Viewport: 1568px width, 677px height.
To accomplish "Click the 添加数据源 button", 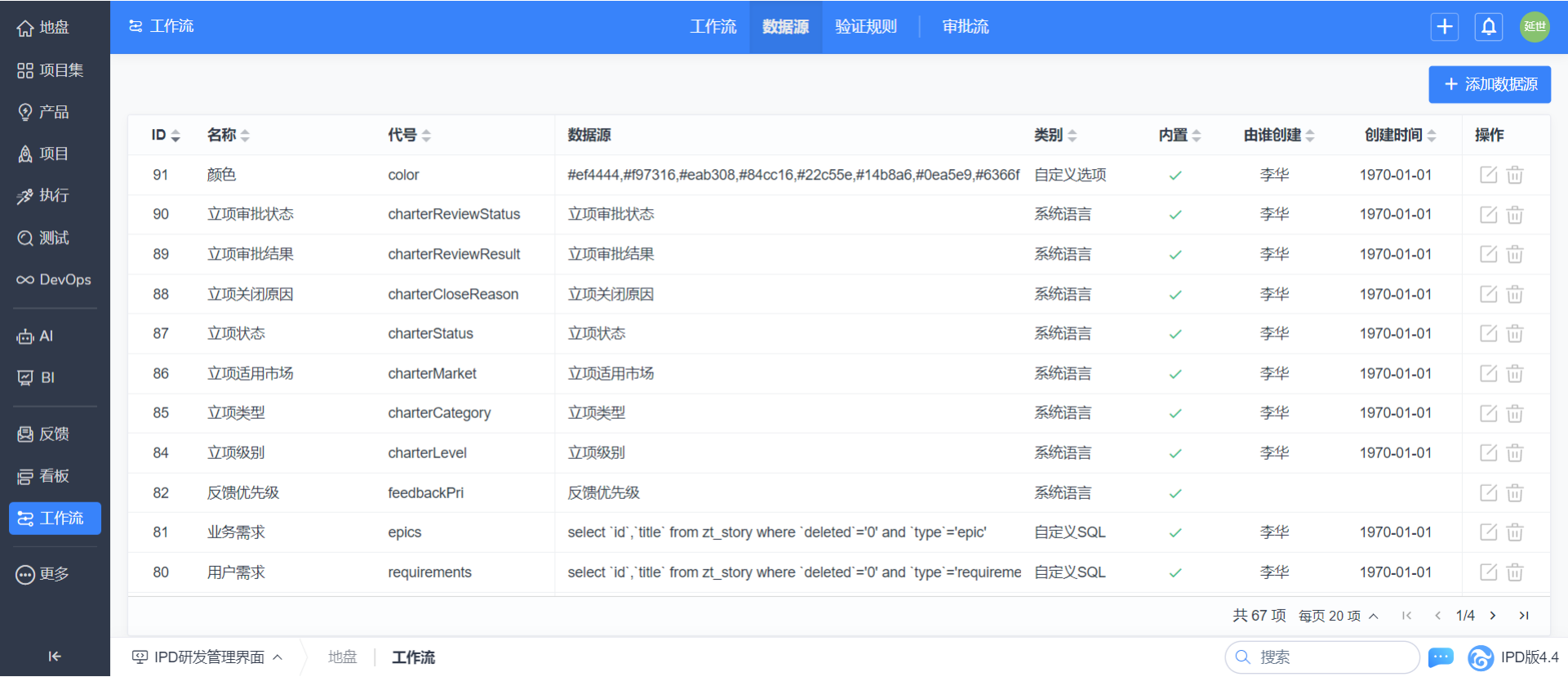I will 1489,84.
